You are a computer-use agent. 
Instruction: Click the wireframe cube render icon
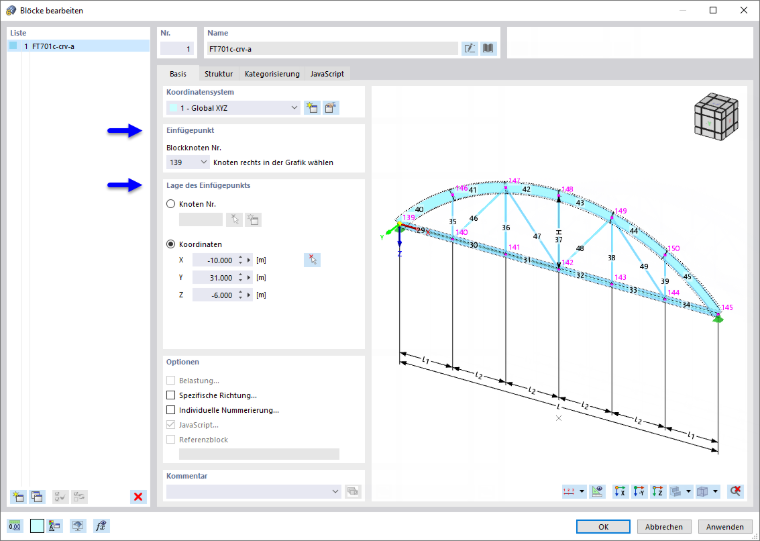[702, 492]
